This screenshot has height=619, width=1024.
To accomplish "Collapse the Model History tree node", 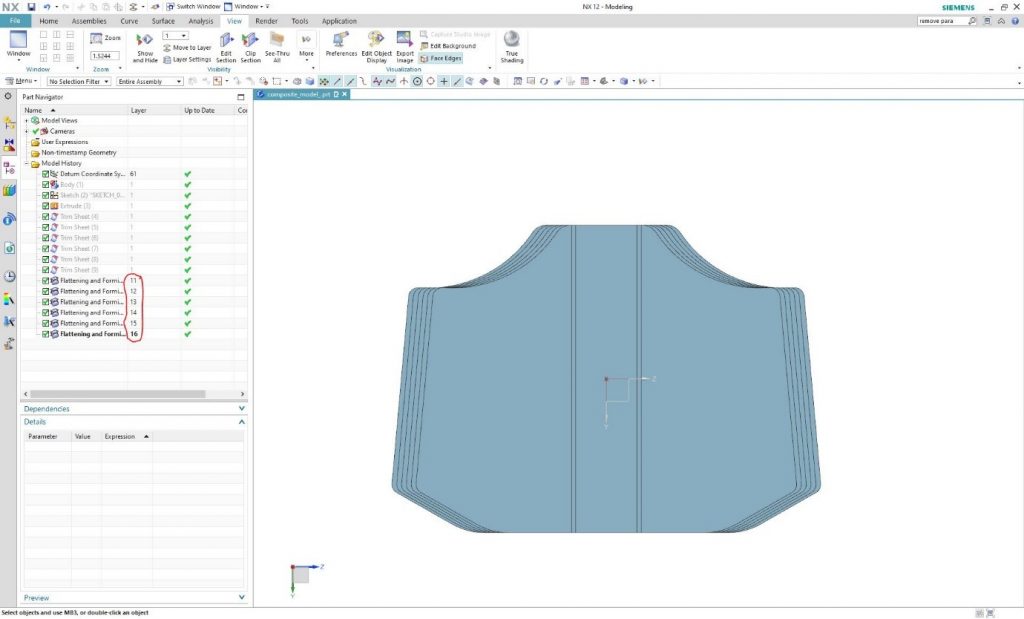I will [x=26, y=163].
